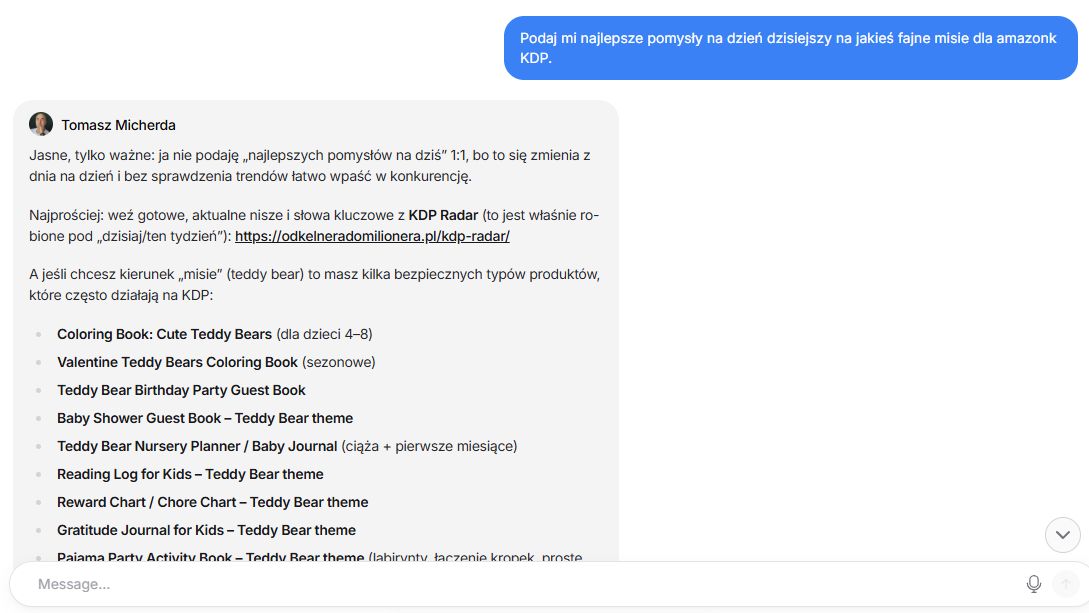The width and height of the screenshot is (1089, 613).
Task: Click "Teddy Bear Nursery Planner / Baby Journal"
Action: [197, 446]
